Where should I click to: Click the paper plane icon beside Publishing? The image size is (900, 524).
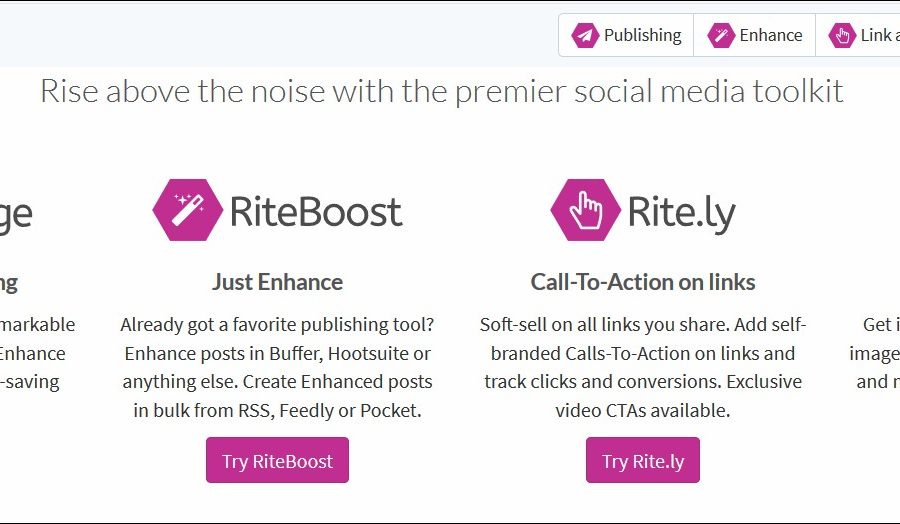(585, 36)
